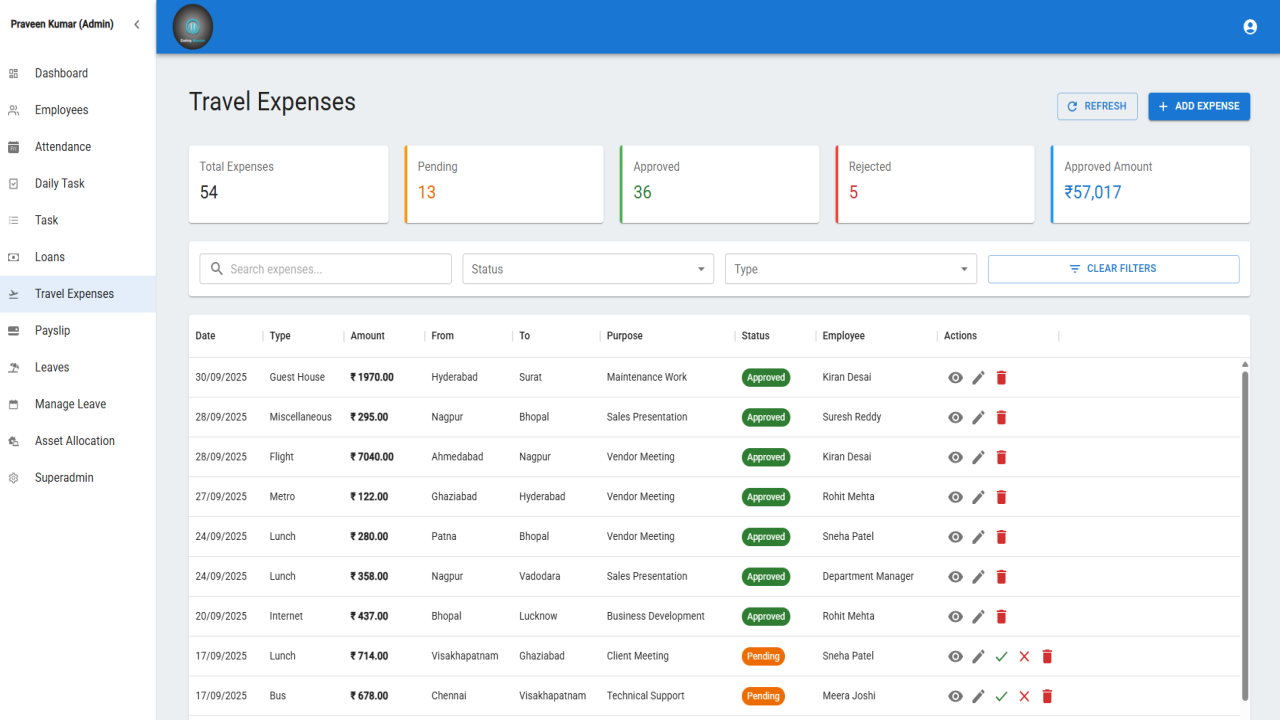Collapse the sidebar with the chevron

[x=136, y=24]
